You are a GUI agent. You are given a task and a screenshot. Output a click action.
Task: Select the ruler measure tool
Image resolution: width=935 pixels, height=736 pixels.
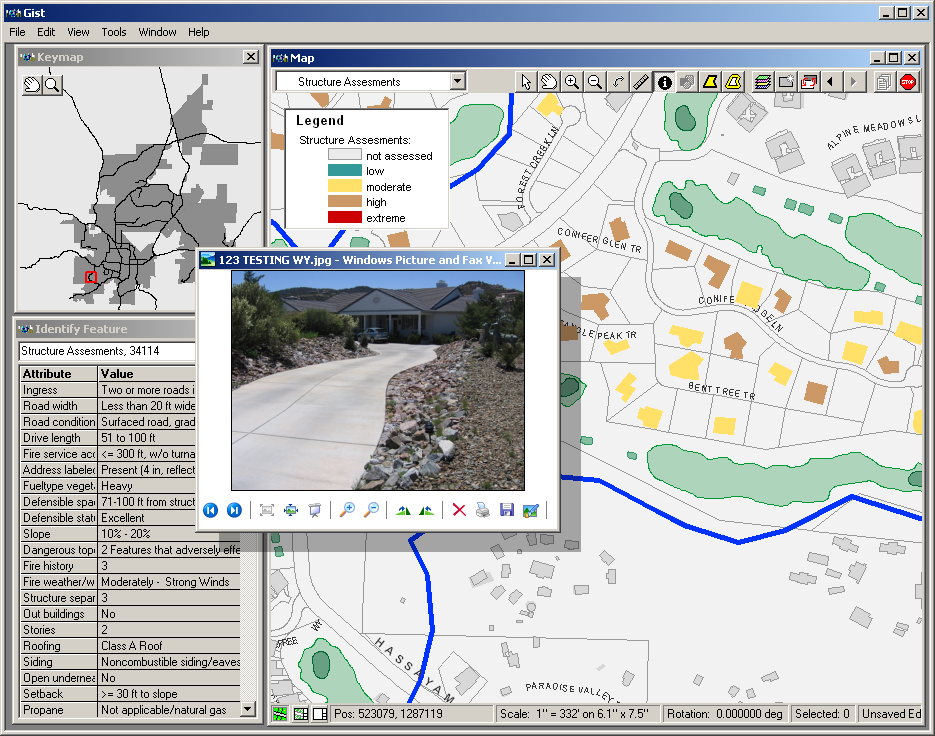(641, 82)
